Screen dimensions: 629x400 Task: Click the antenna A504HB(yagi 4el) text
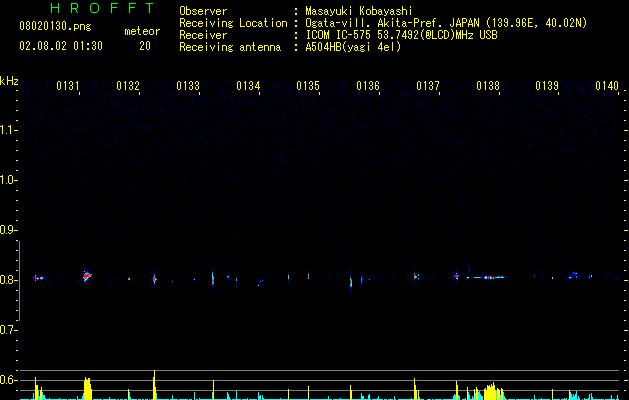(353, 47)
